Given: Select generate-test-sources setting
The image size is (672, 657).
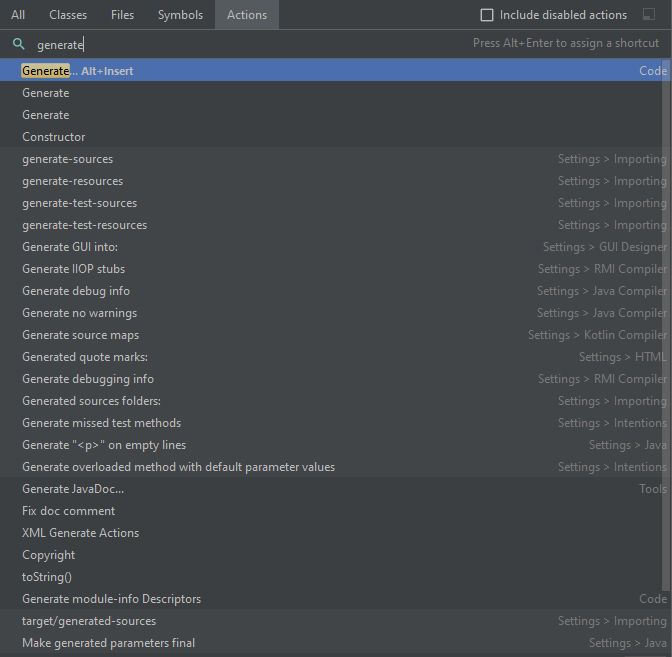Looking at the screenshot, I should 335,203.
